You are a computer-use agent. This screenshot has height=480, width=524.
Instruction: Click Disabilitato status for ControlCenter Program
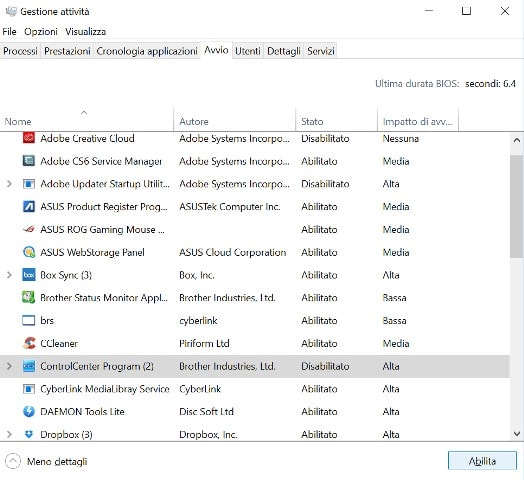pyautogui.click(x=325, y=366)
